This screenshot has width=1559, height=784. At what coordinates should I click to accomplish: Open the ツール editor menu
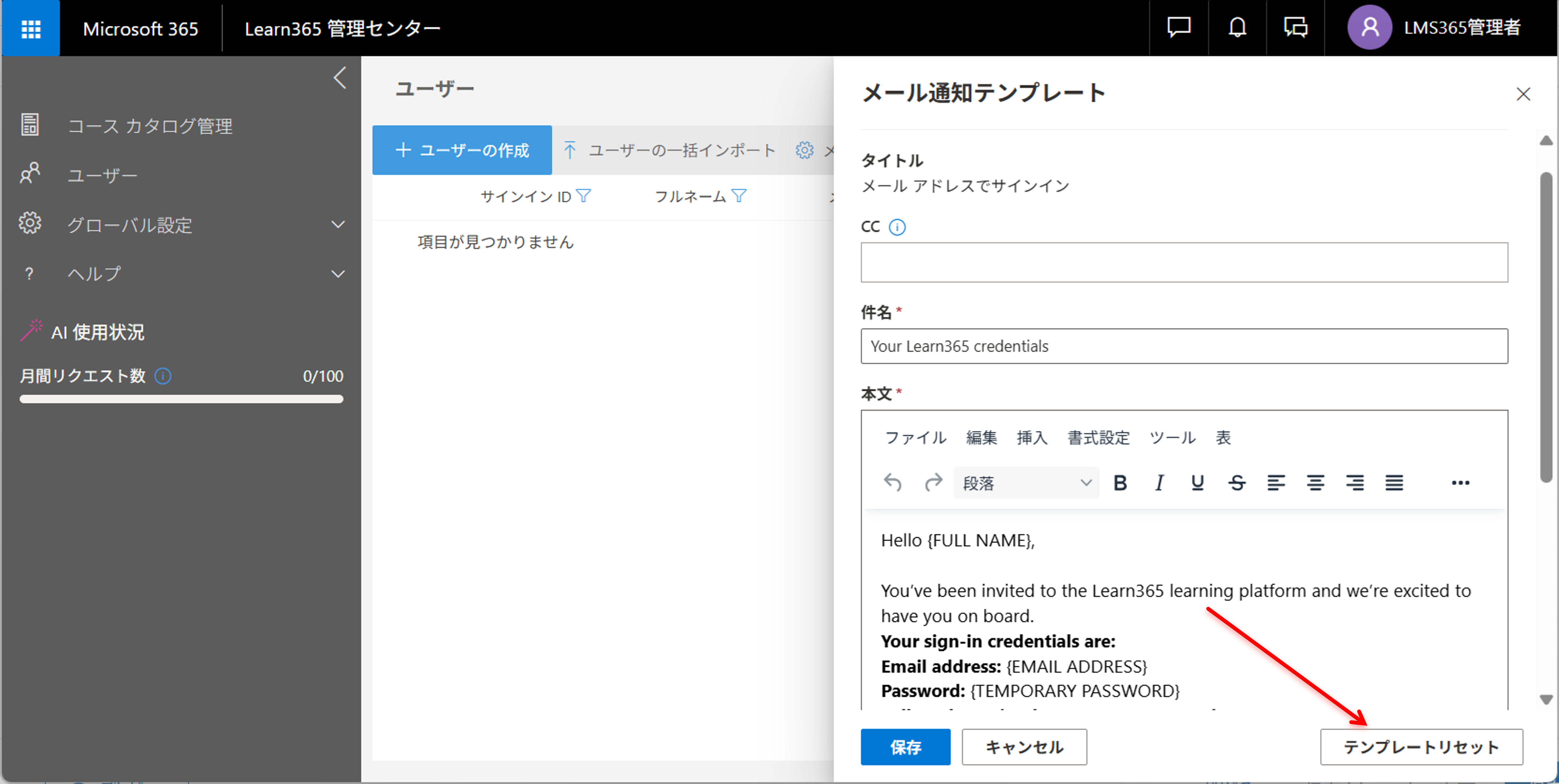[x=1172, y=437]
